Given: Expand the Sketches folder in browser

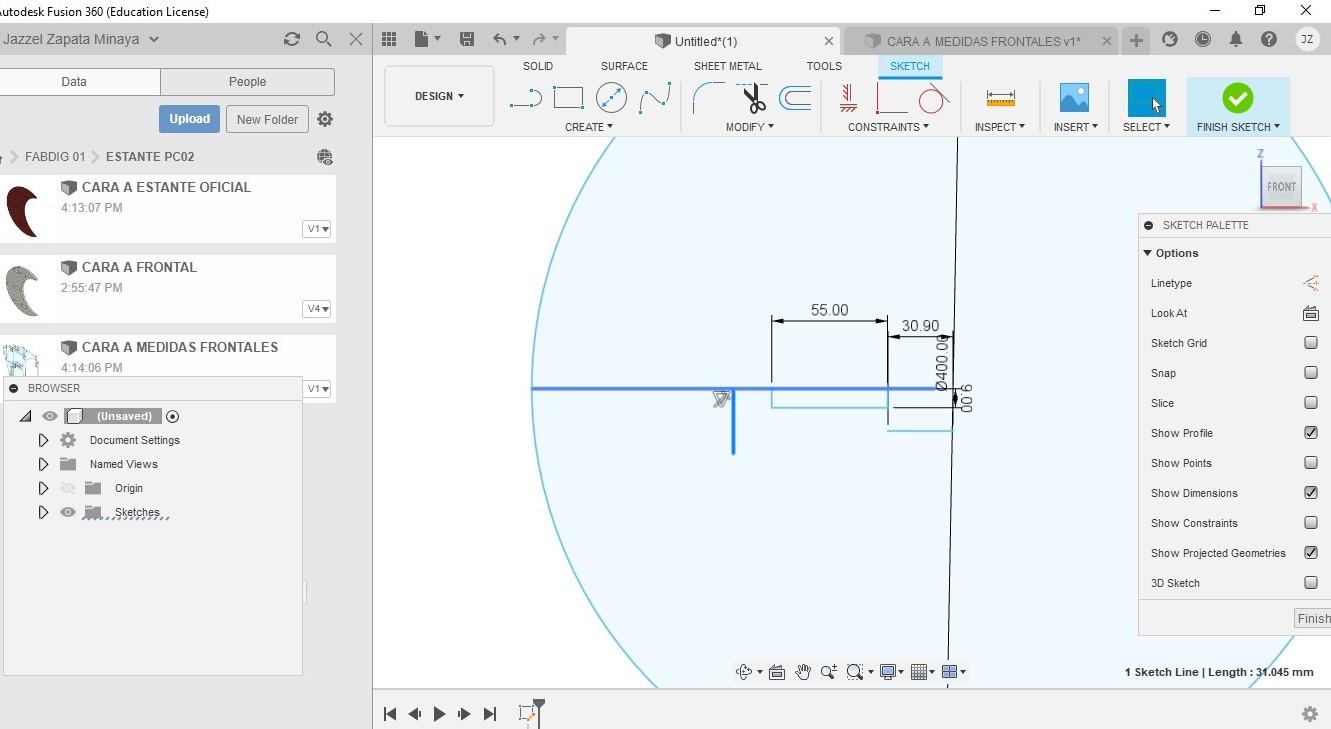Looking at the screenshot, I should click(x=43, y=512).
